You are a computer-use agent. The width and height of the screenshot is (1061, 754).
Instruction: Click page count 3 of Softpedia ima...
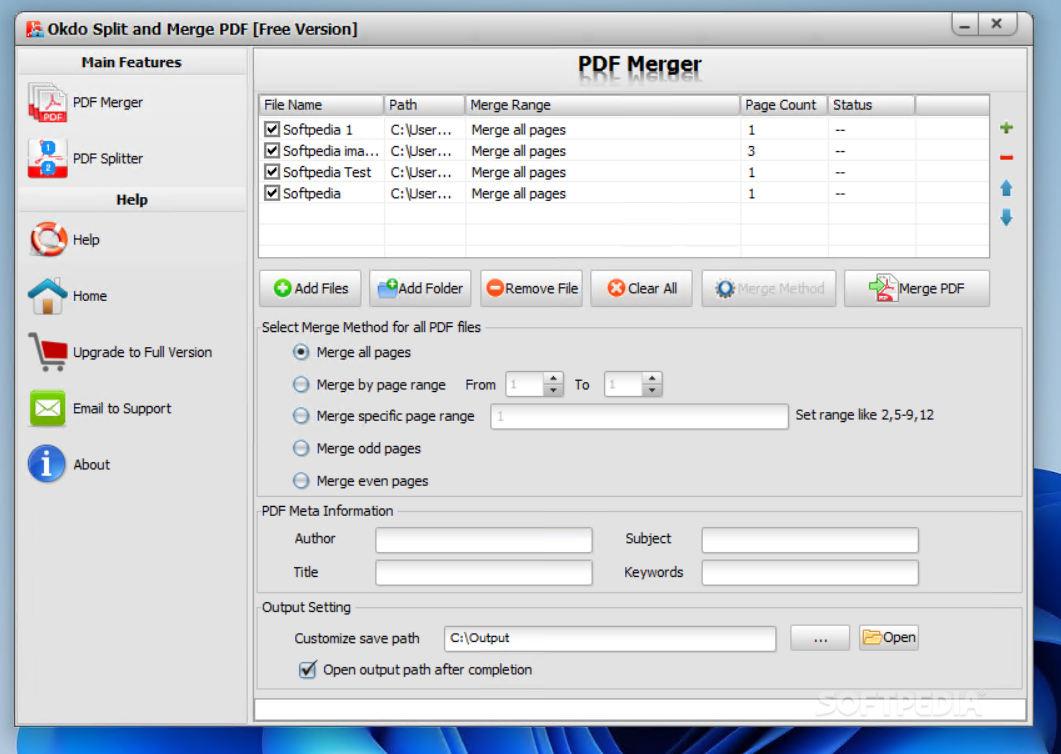click(751, 151)
